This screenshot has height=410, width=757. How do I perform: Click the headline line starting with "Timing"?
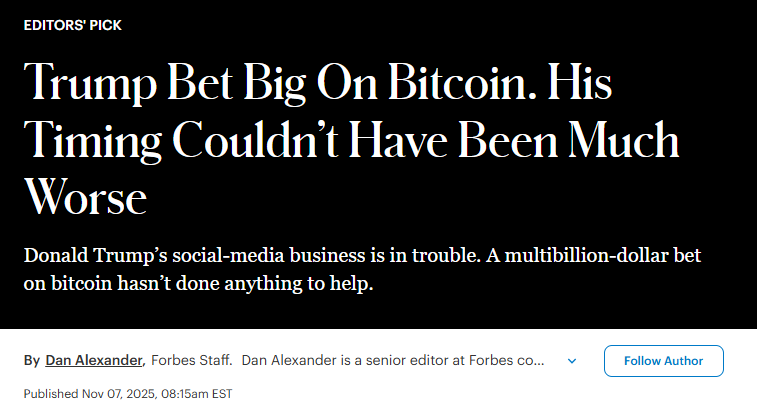351,141
